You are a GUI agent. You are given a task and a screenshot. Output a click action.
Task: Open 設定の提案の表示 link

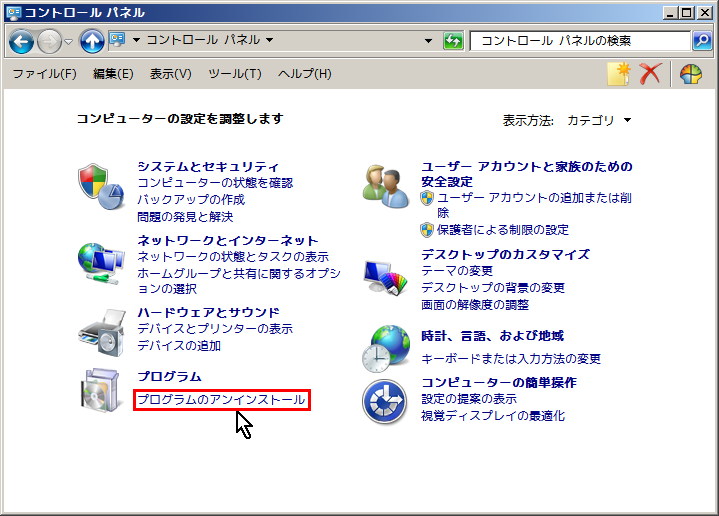point(469,399)
